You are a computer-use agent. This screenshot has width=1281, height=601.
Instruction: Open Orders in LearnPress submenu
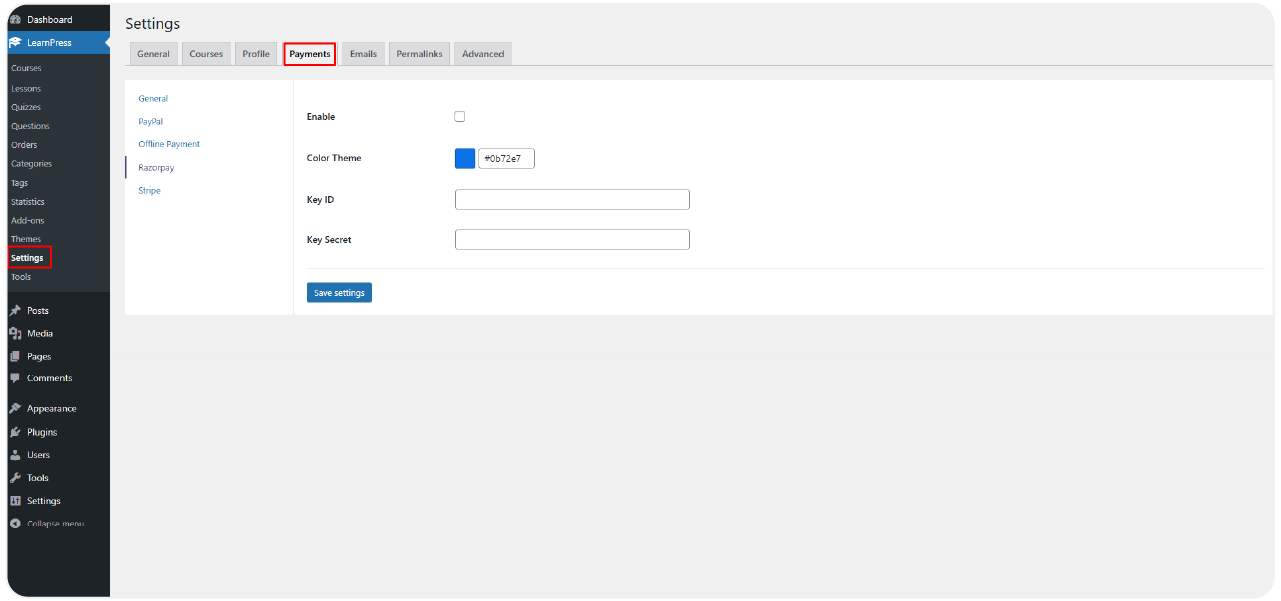24,145
